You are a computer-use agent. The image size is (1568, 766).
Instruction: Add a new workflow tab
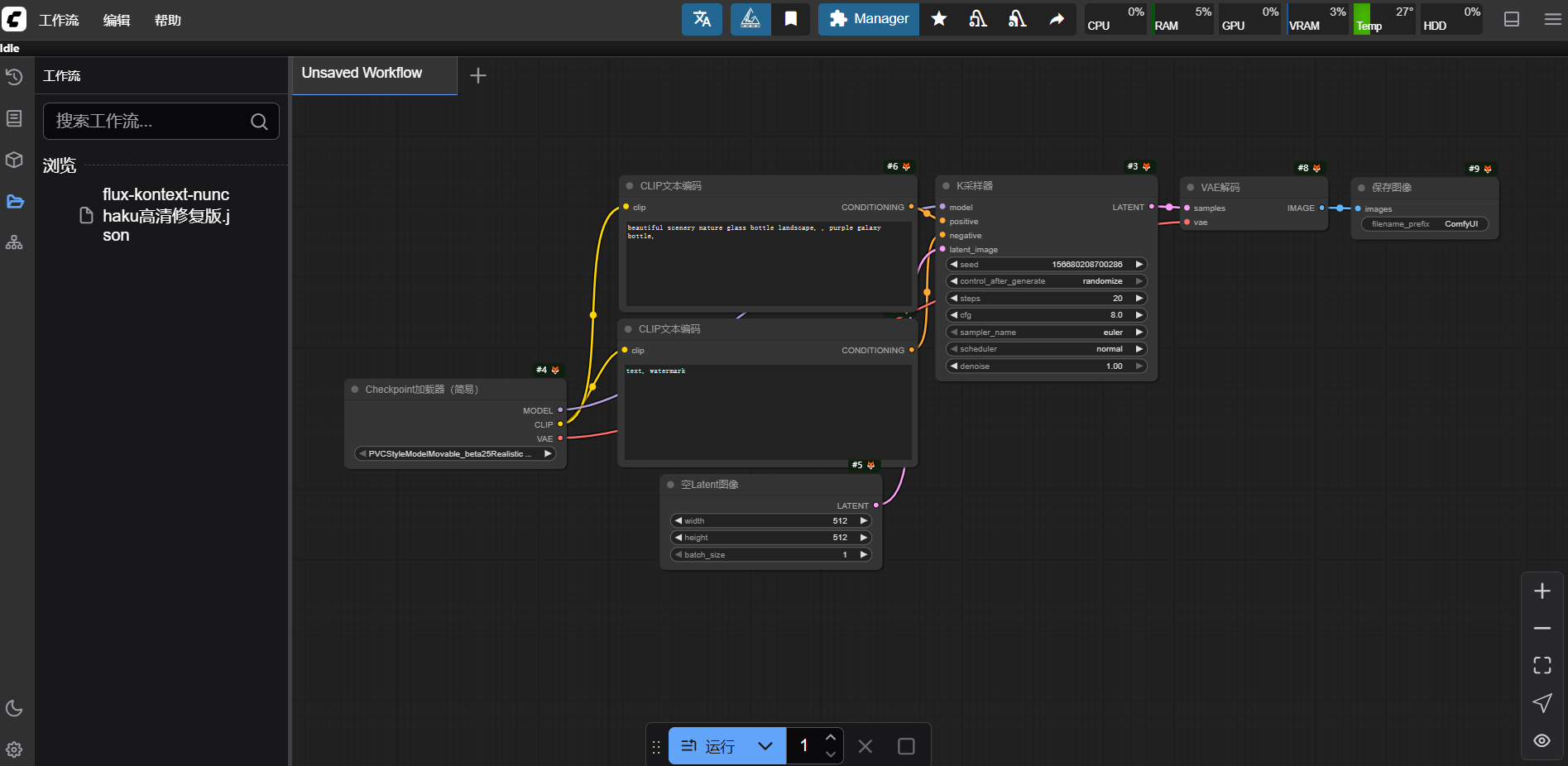coord(478,75)
